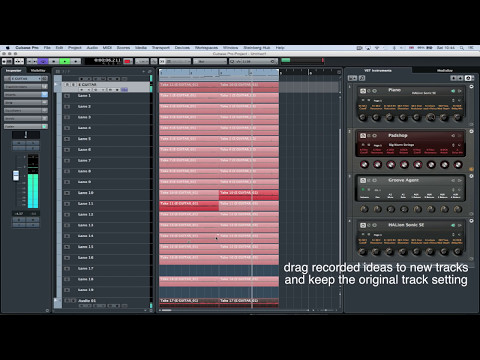The width and height of the screenshot is (480, 360).
Task: Open the snap type dropdown in toolbar
Action: 179,61
